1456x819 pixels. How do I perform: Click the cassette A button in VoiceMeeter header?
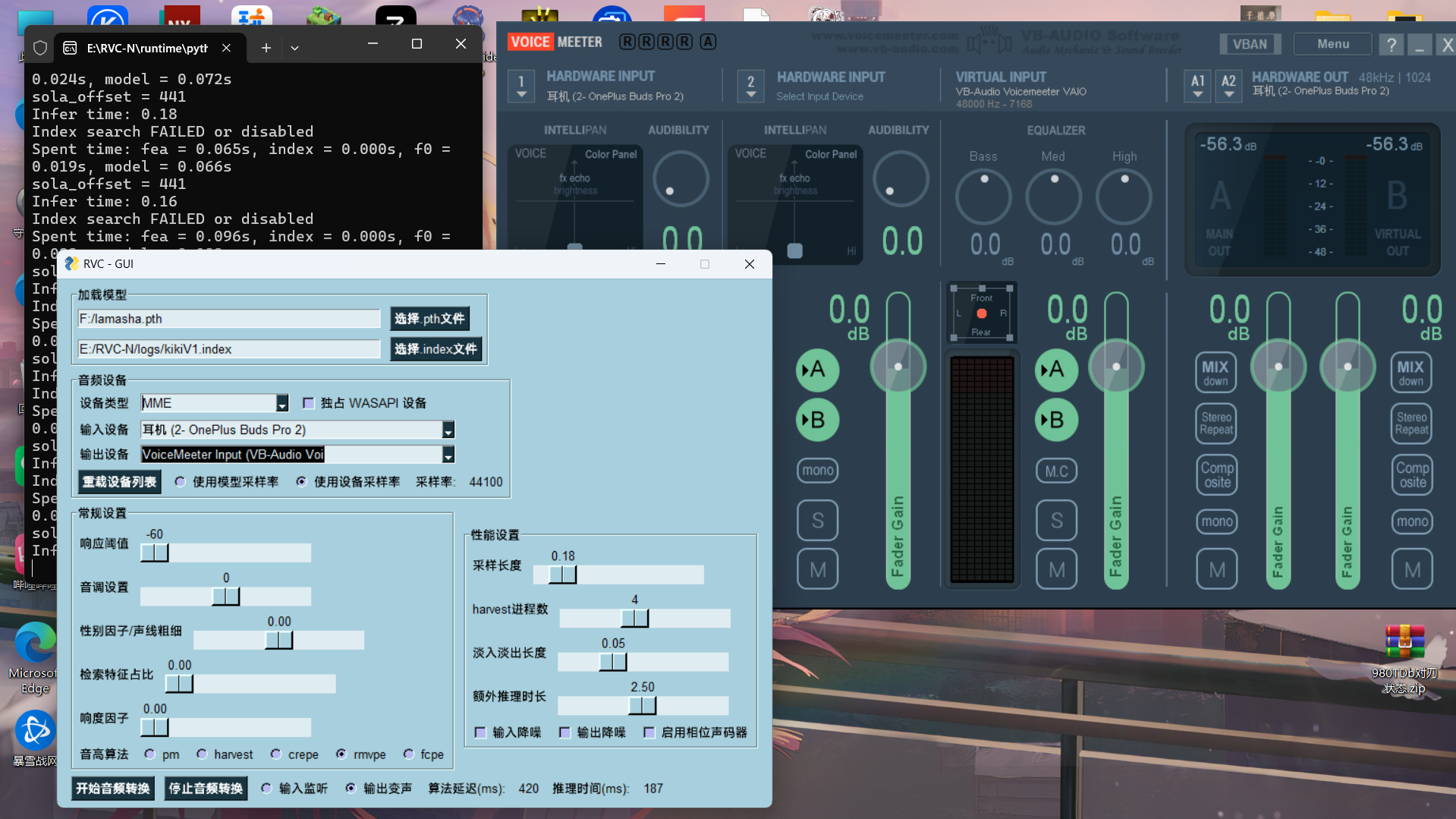tap(708, 42)
